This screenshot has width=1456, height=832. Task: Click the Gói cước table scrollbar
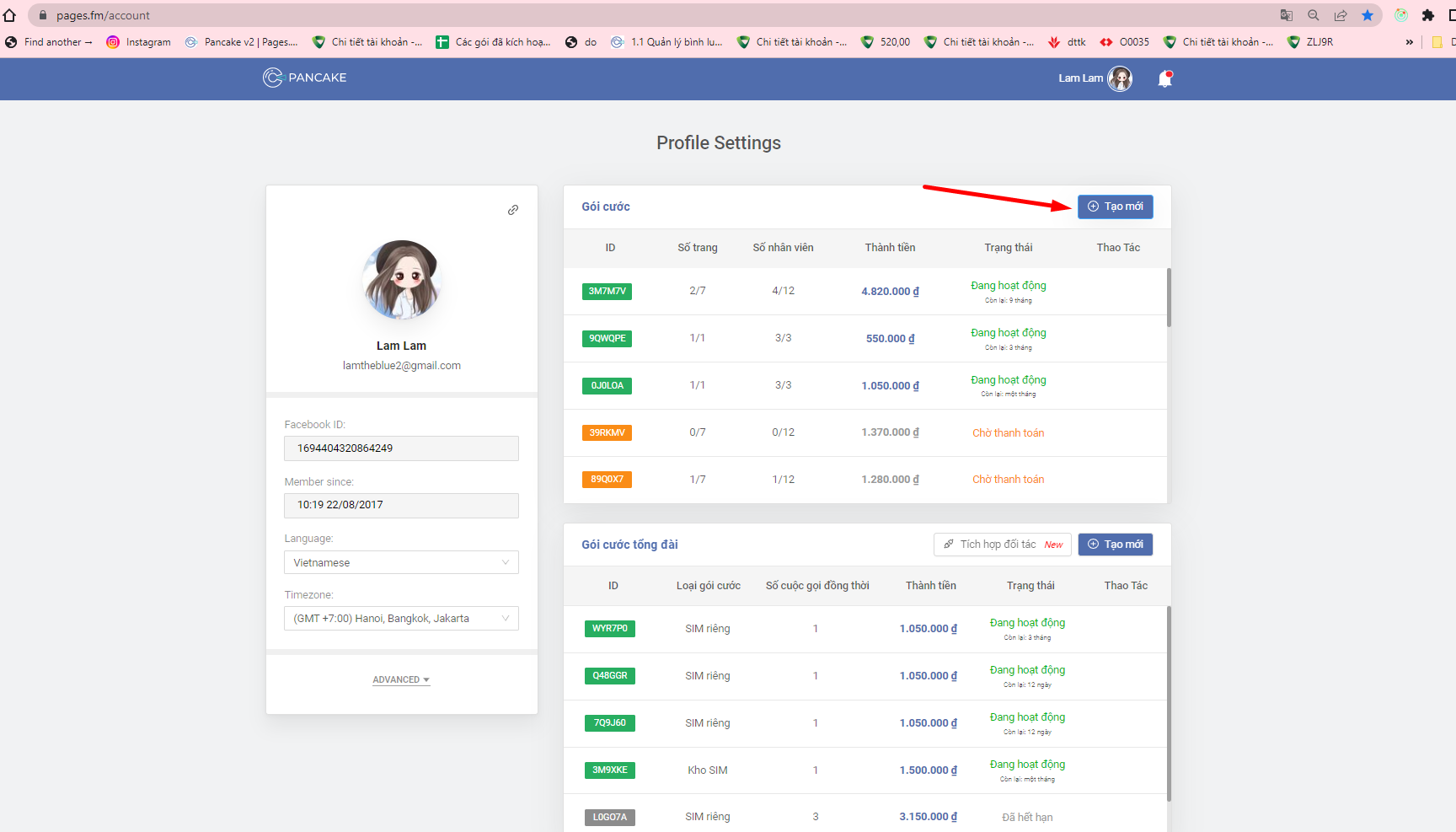1168,298
